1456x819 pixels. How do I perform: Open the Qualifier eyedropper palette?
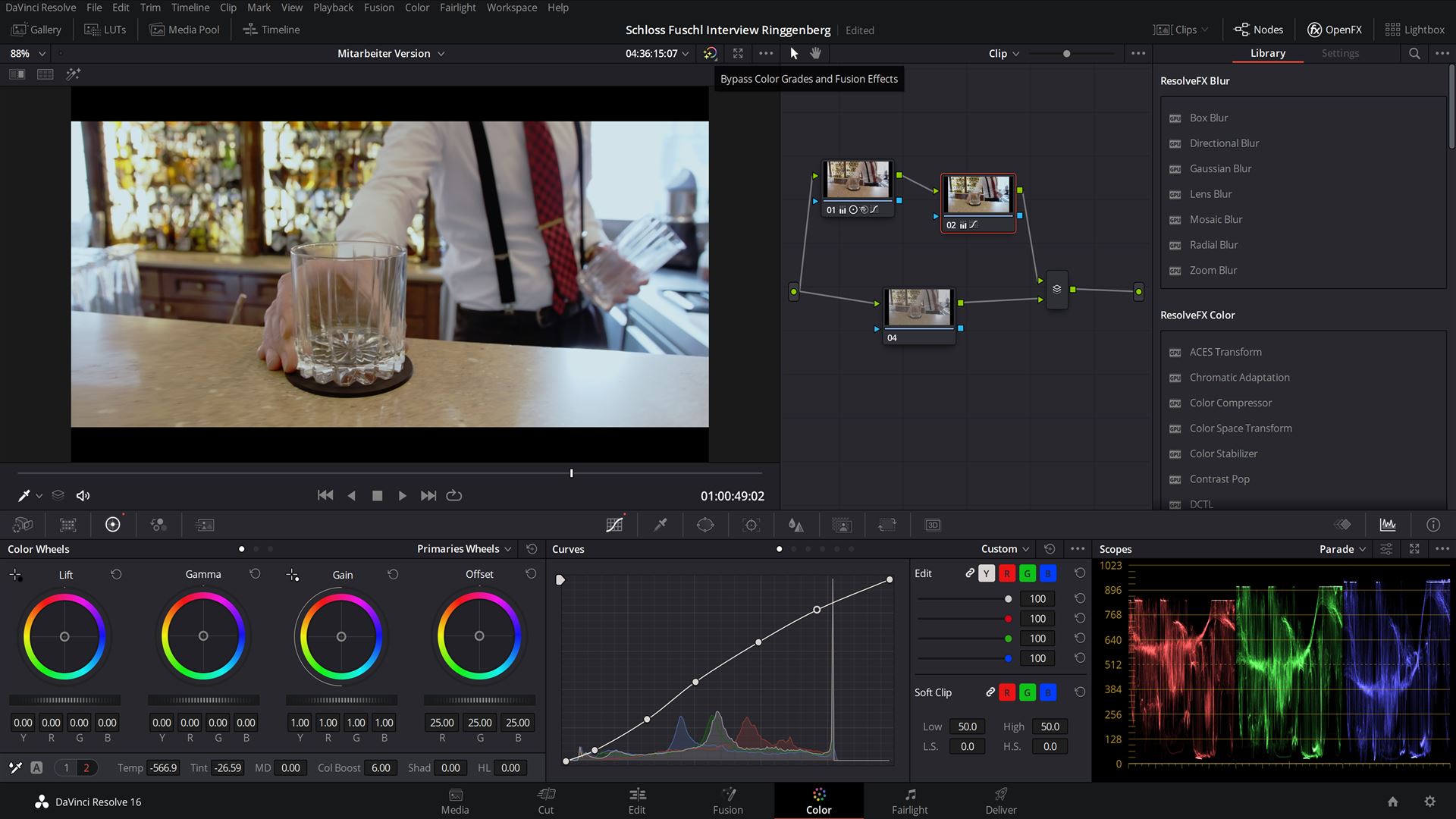point(660,525)
